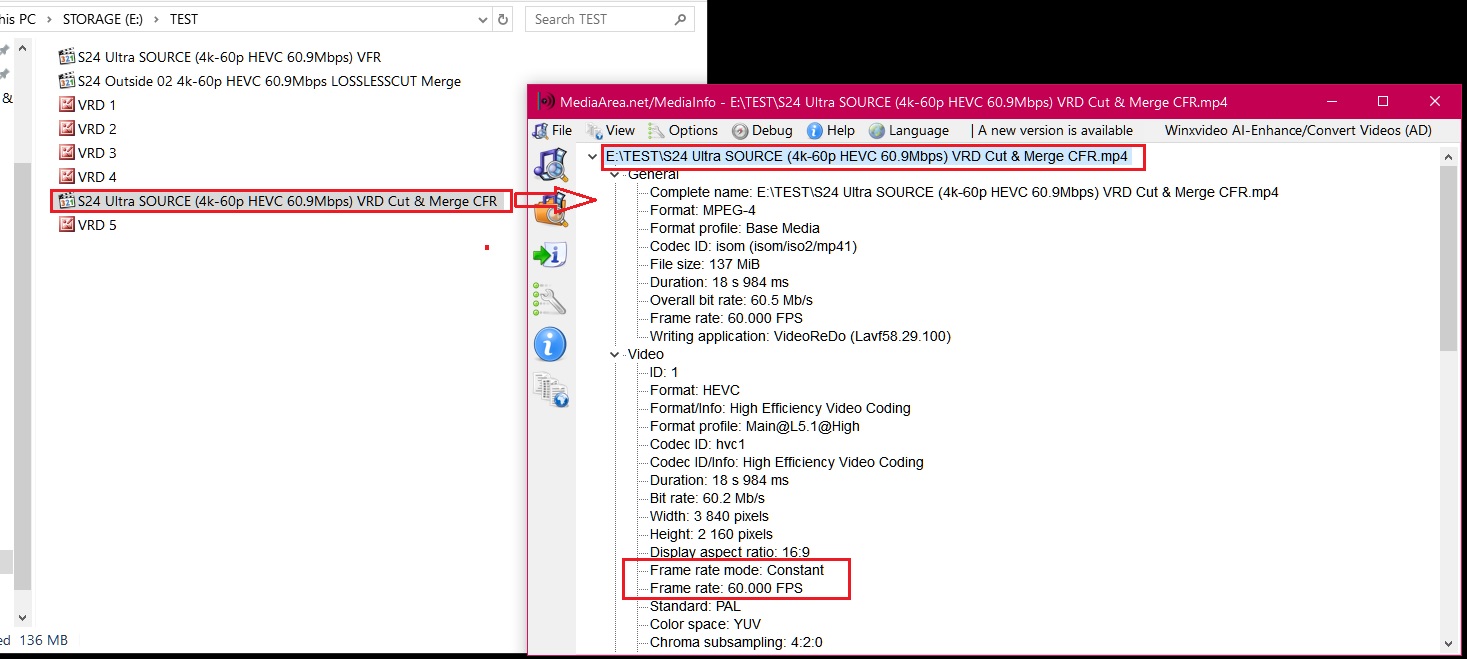Click MediaInfo's Open File sidebar icon

coord(551,167)
